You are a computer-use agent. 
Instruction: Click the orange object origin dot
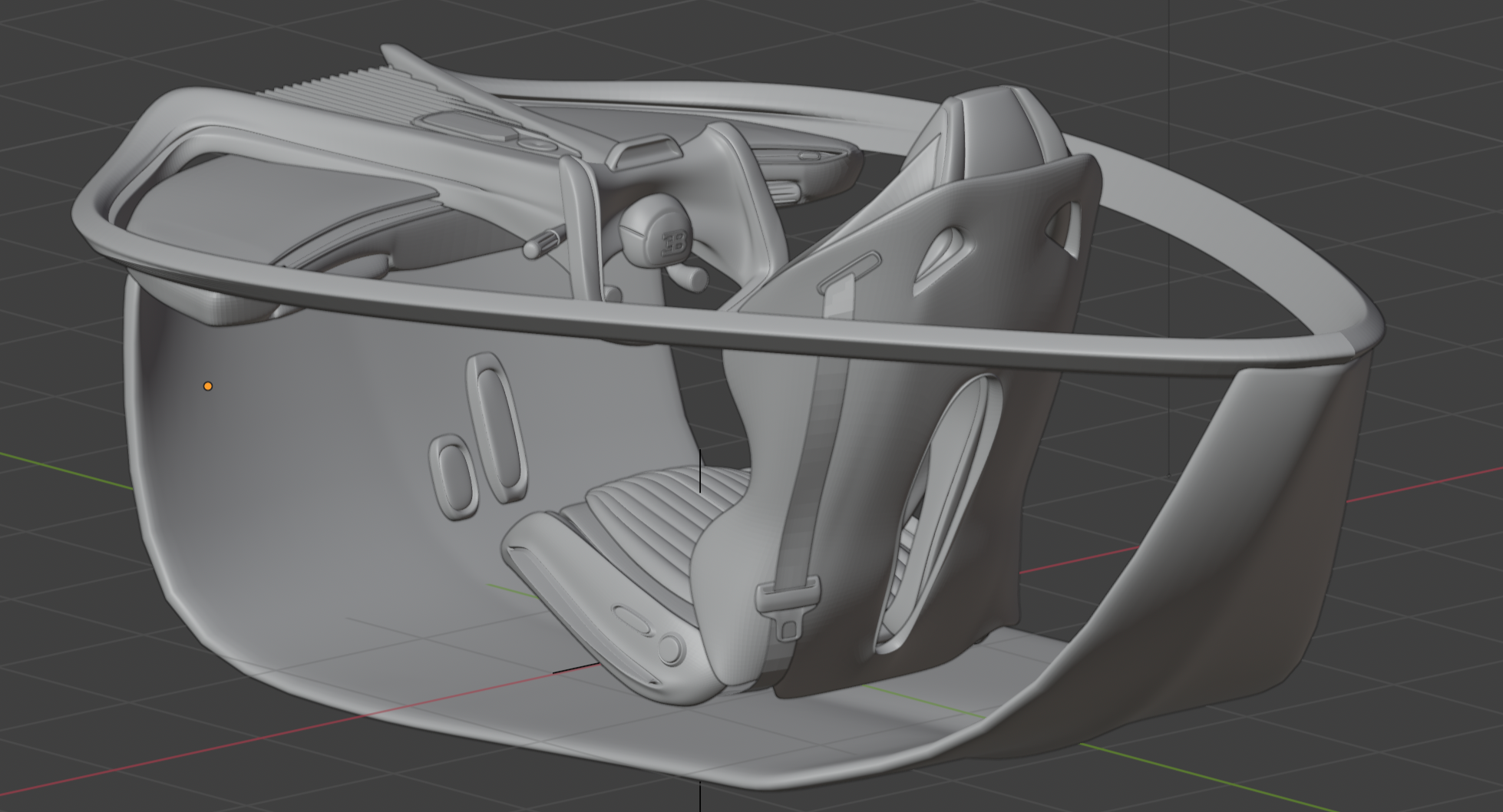(207, 386)
